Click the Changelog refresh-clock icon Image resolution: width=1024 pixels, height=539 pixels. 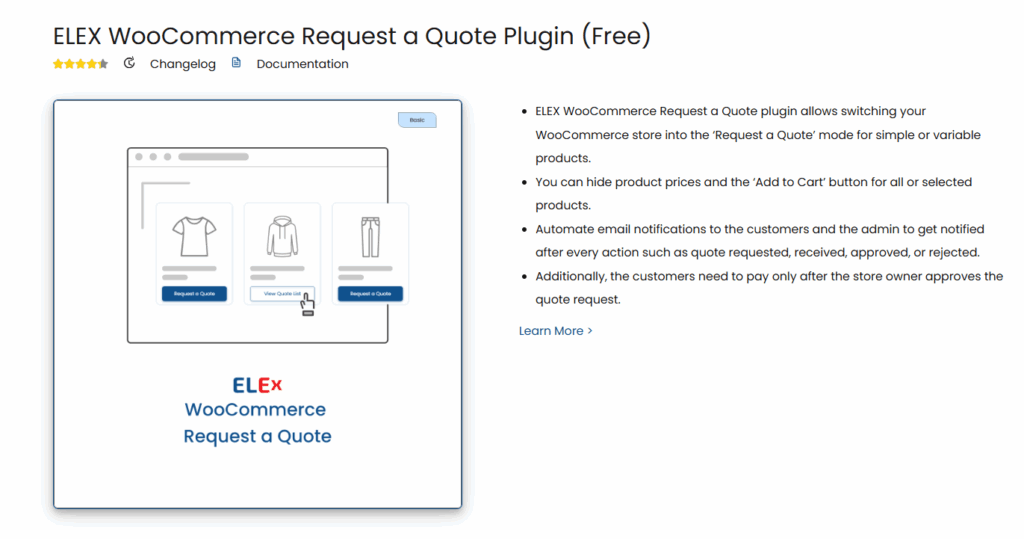[x=129, y=63]
